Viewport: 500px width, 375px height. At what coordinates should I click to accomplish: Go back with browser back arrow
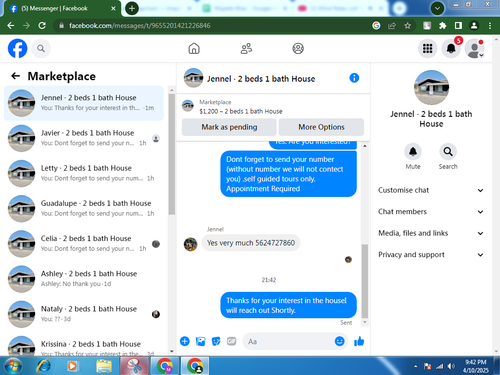tap(11, 26)
